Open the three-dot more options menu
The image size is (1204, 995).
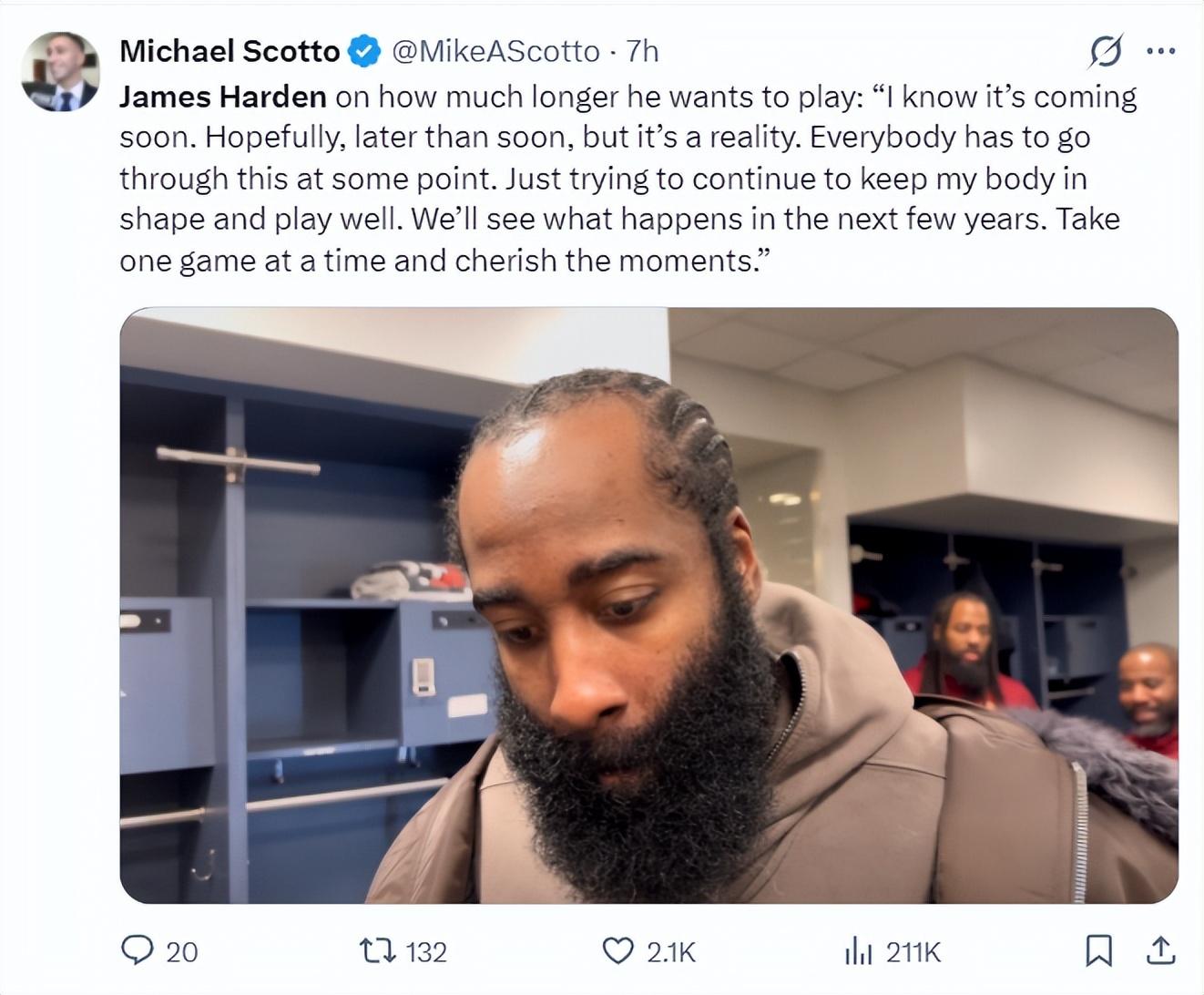click(1160, 51)
